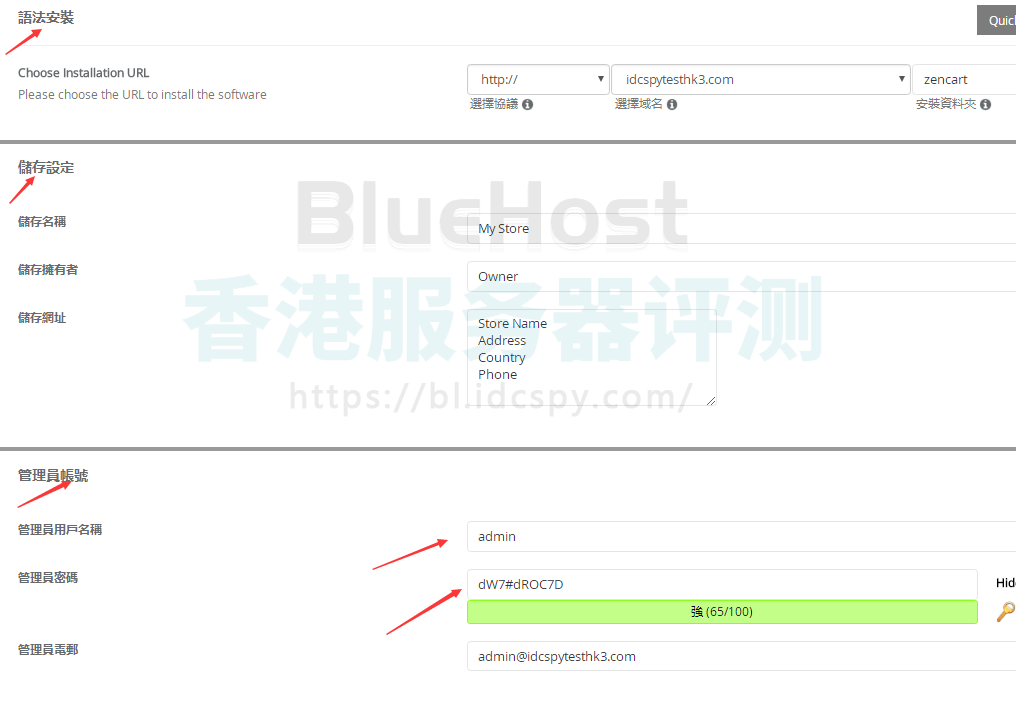Click the Quick button at top right
Screen dimensions: 1016x705
point(996,20)
